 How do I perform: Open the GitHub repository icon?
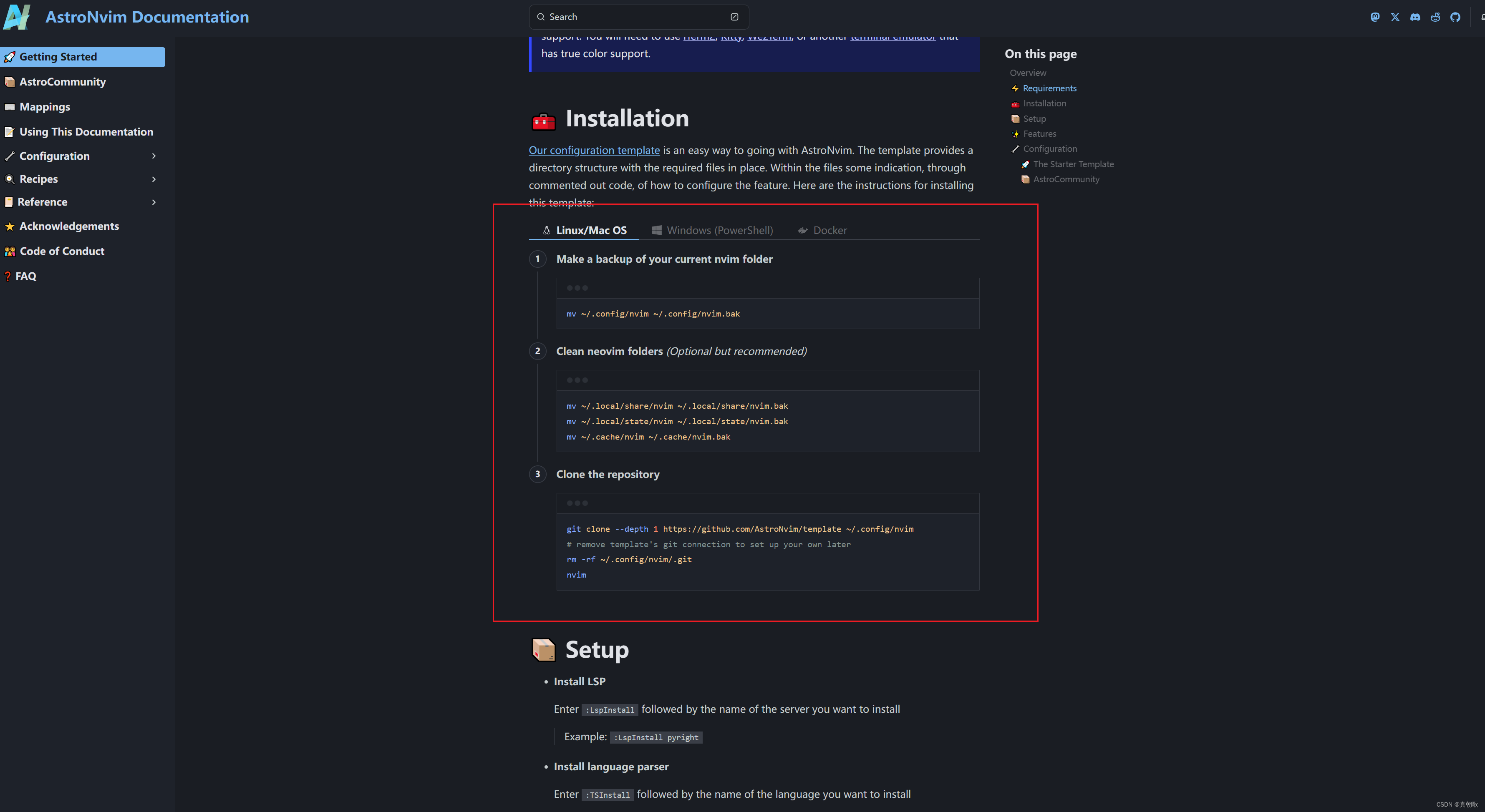point(1456,17)
